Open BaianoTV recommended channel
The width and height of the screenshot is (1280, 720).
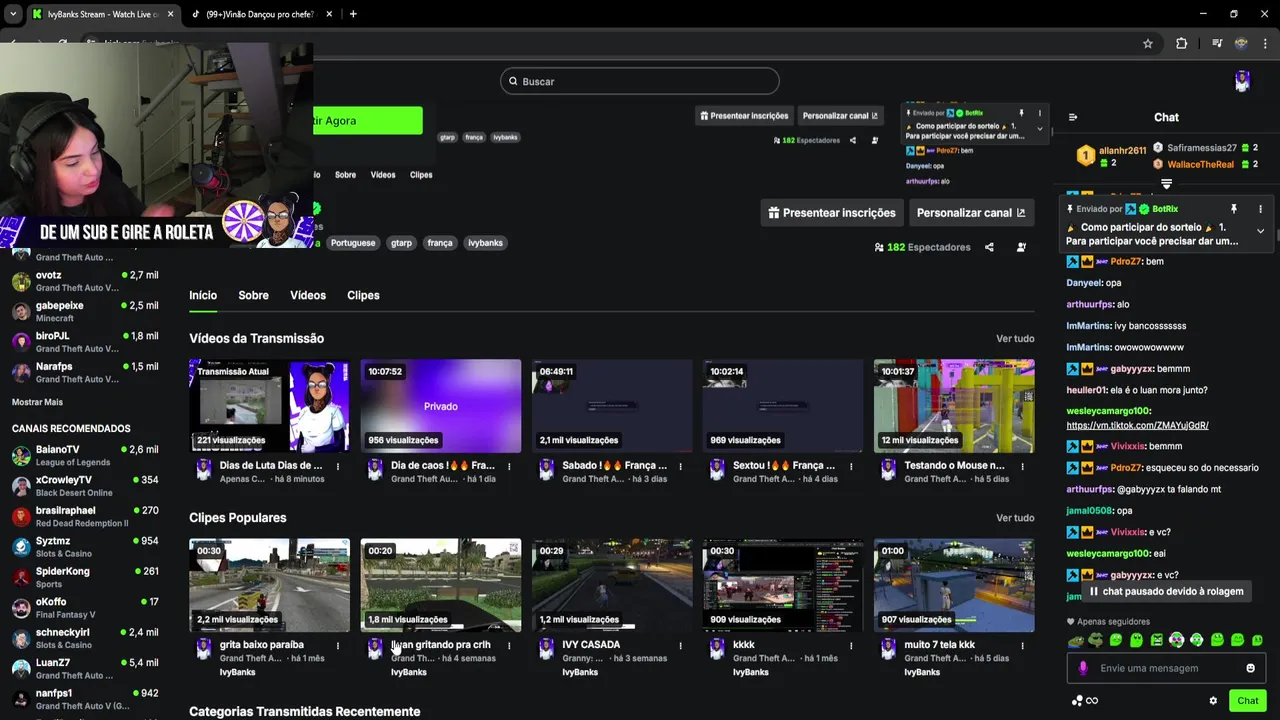85,456
